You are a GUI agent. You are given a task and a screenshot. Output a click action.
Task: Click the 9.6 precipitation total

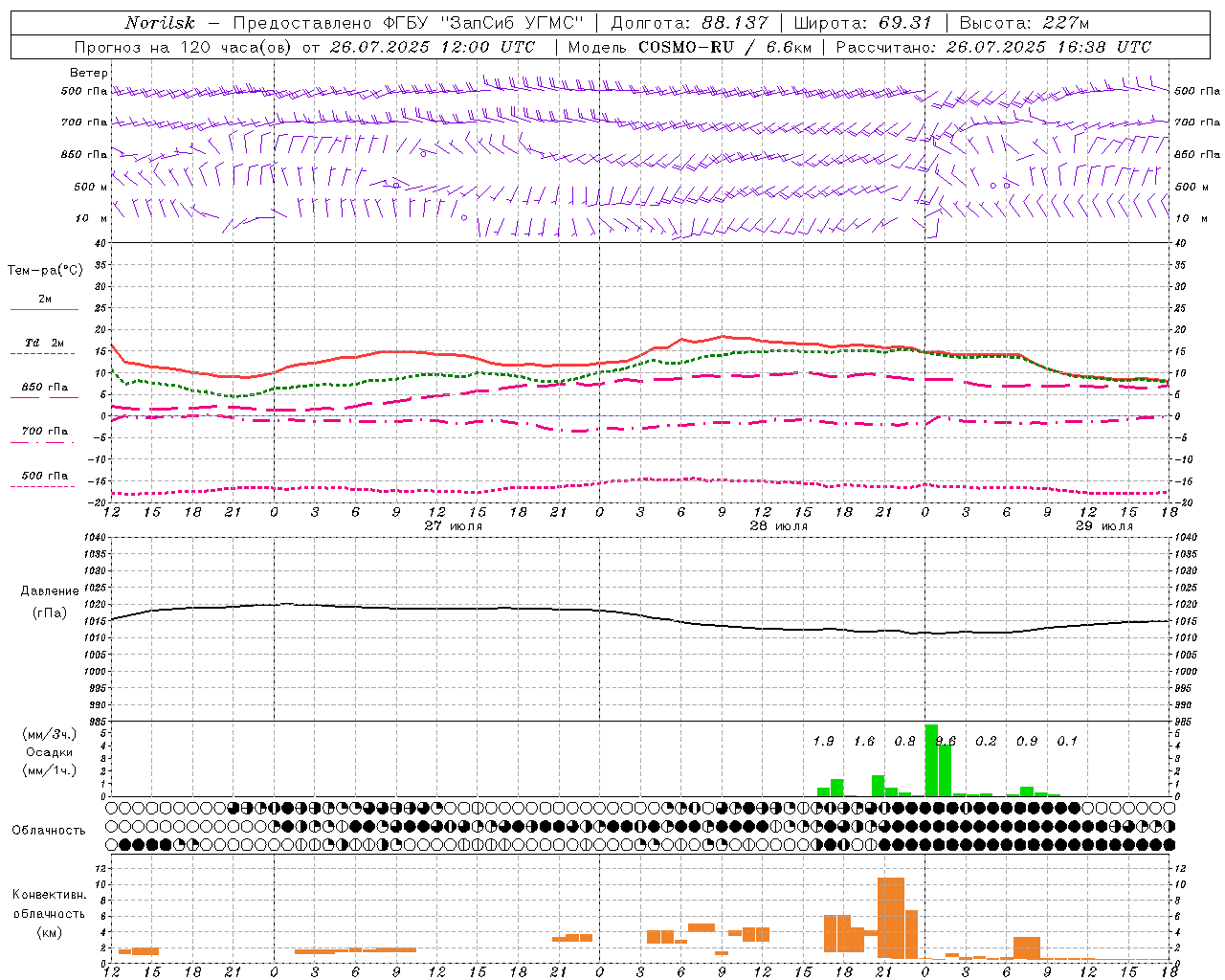point(946,741)
